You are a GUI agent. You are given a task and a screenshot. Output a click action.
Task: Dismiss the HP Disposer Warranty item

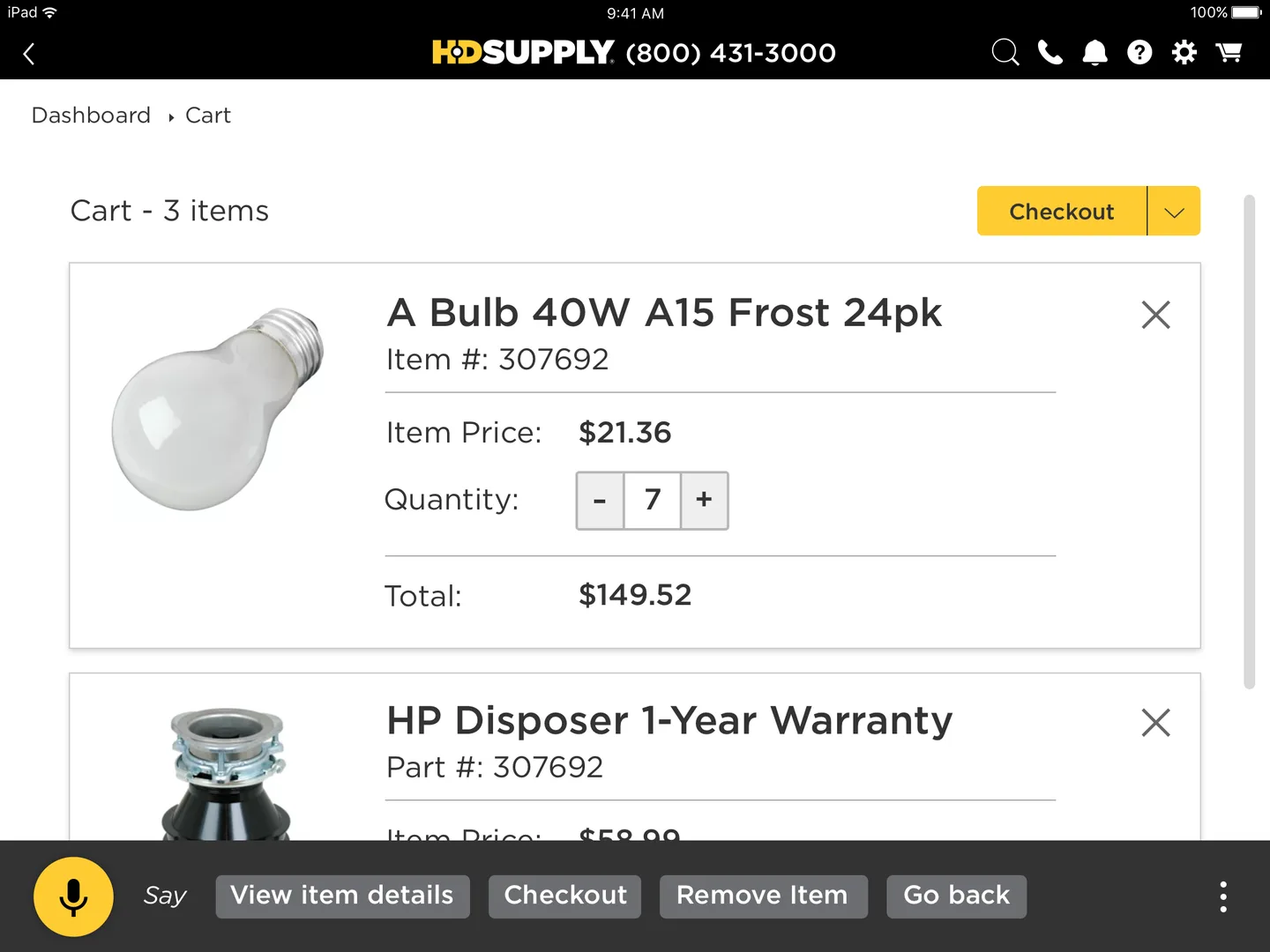click(1155, 723)
